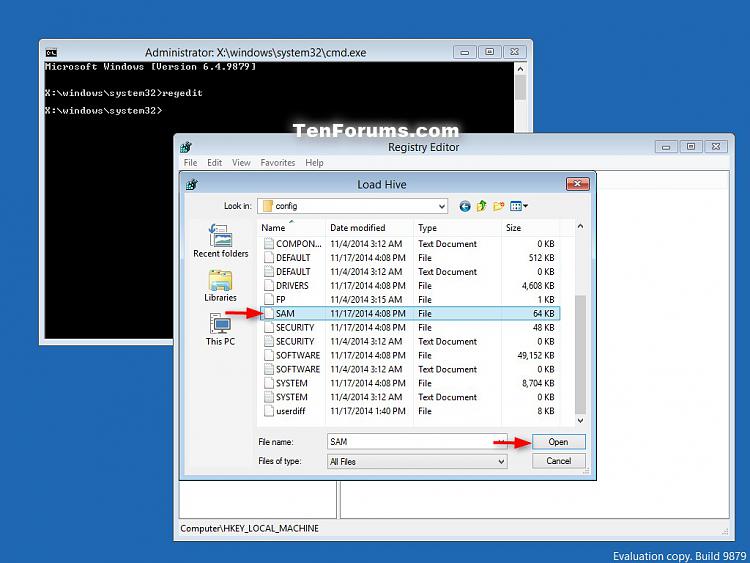Open the File name history dropdown
The width and height of the screenshot is (750, 563).
pyautogui.click(x=501, y=442)
